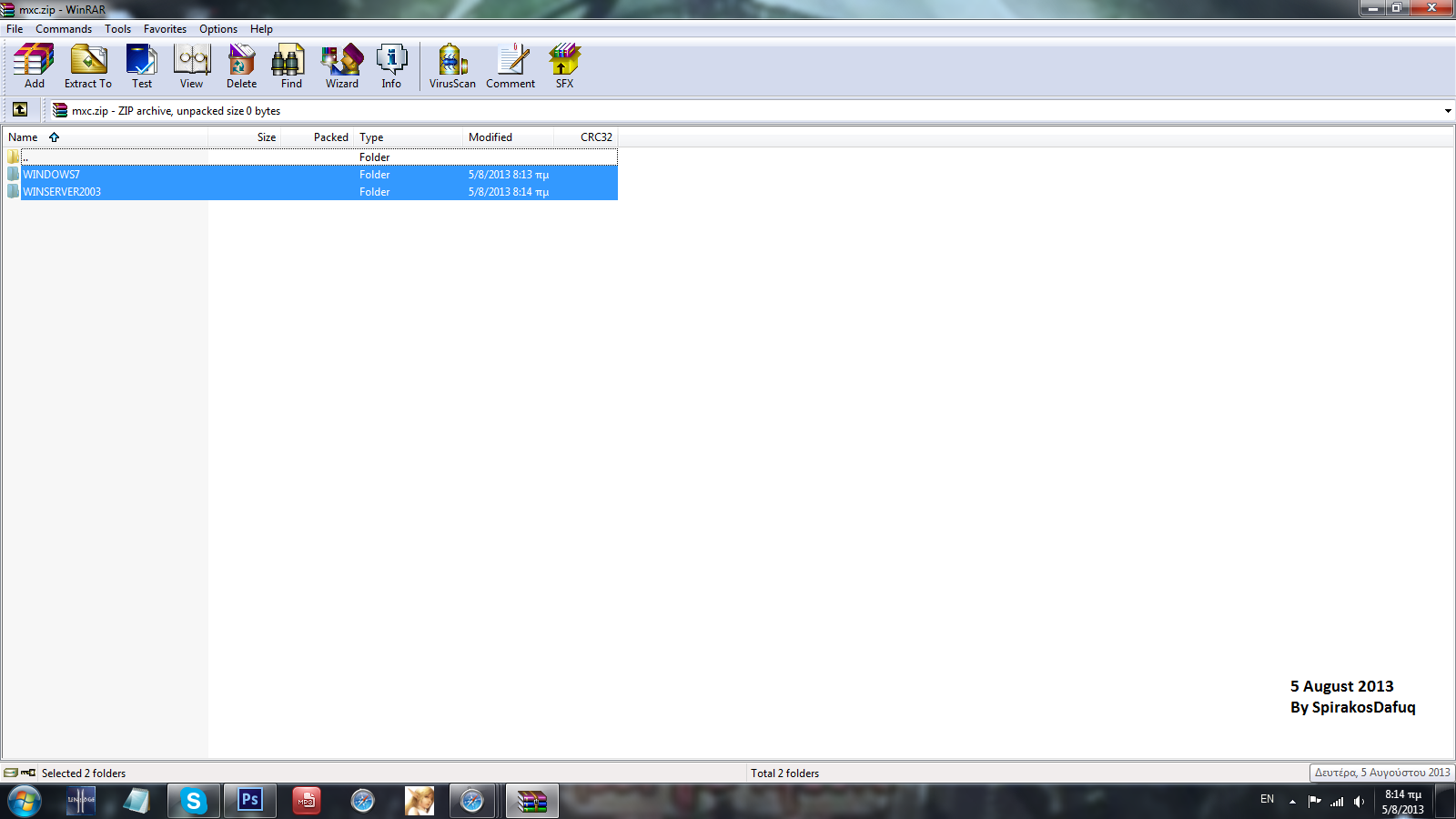Open the View file tool

[191, 66]
